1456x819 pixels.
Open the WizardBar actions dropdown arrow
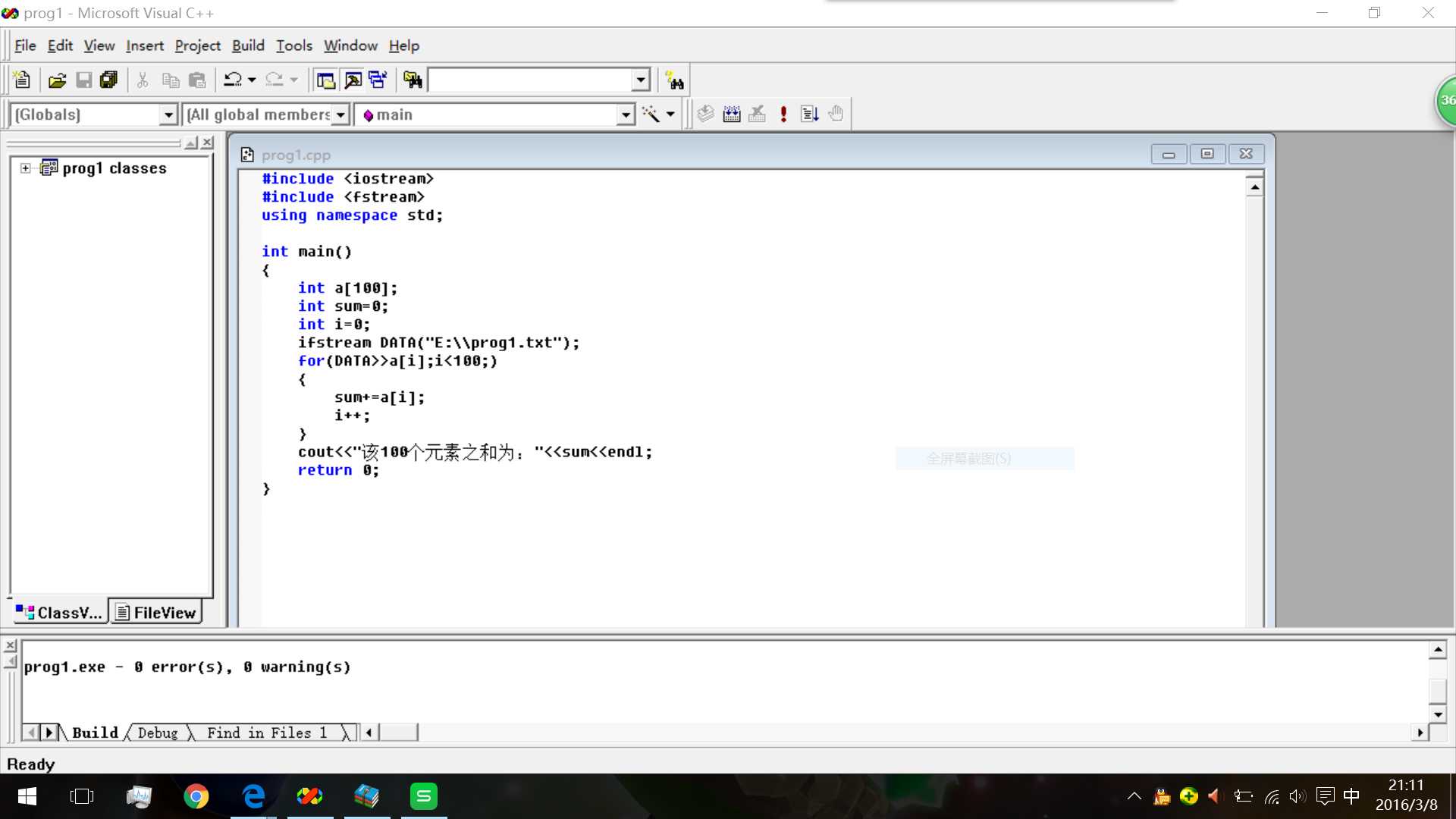(670, 115)
